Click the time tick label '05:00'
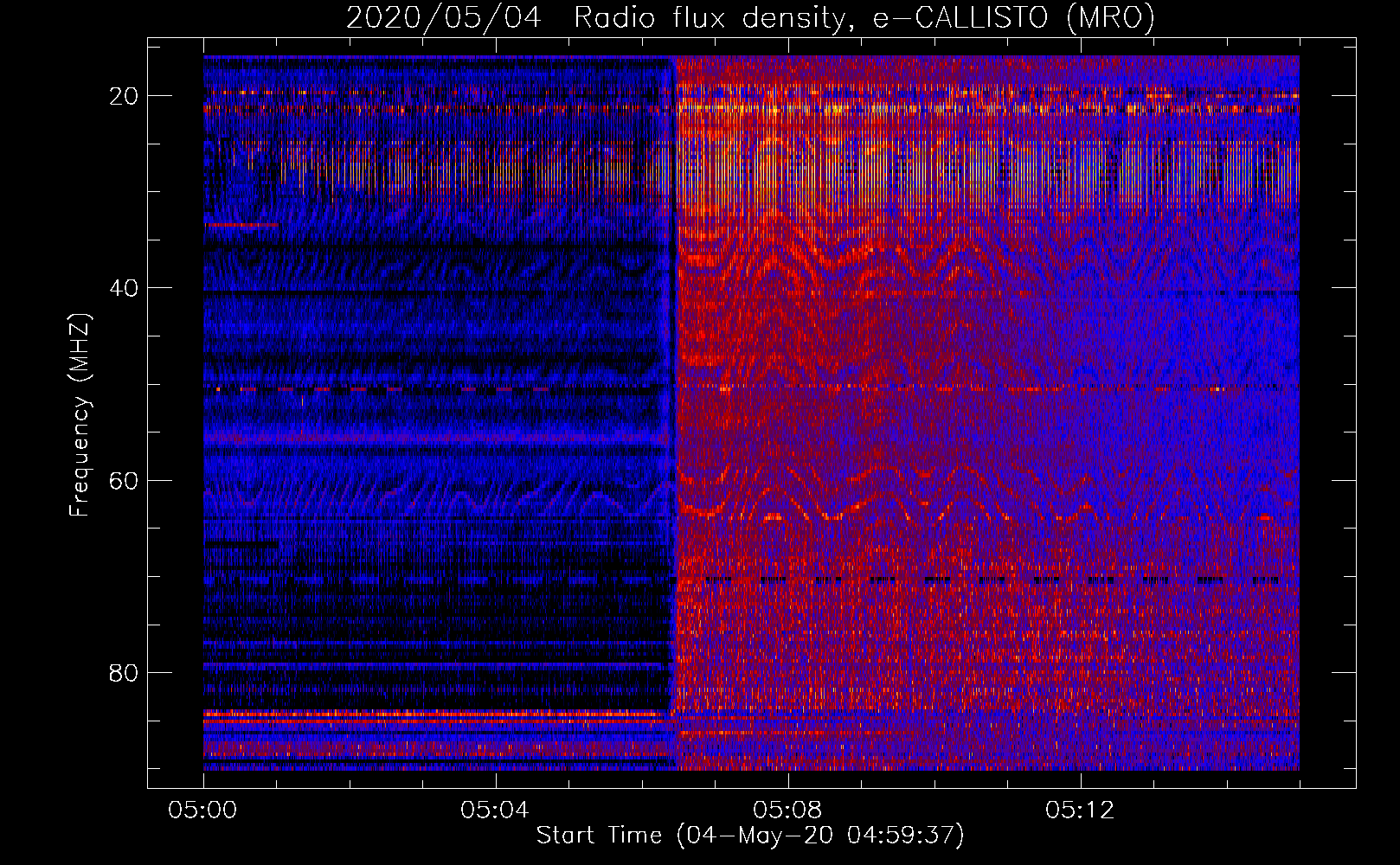 tap(202, 811)
